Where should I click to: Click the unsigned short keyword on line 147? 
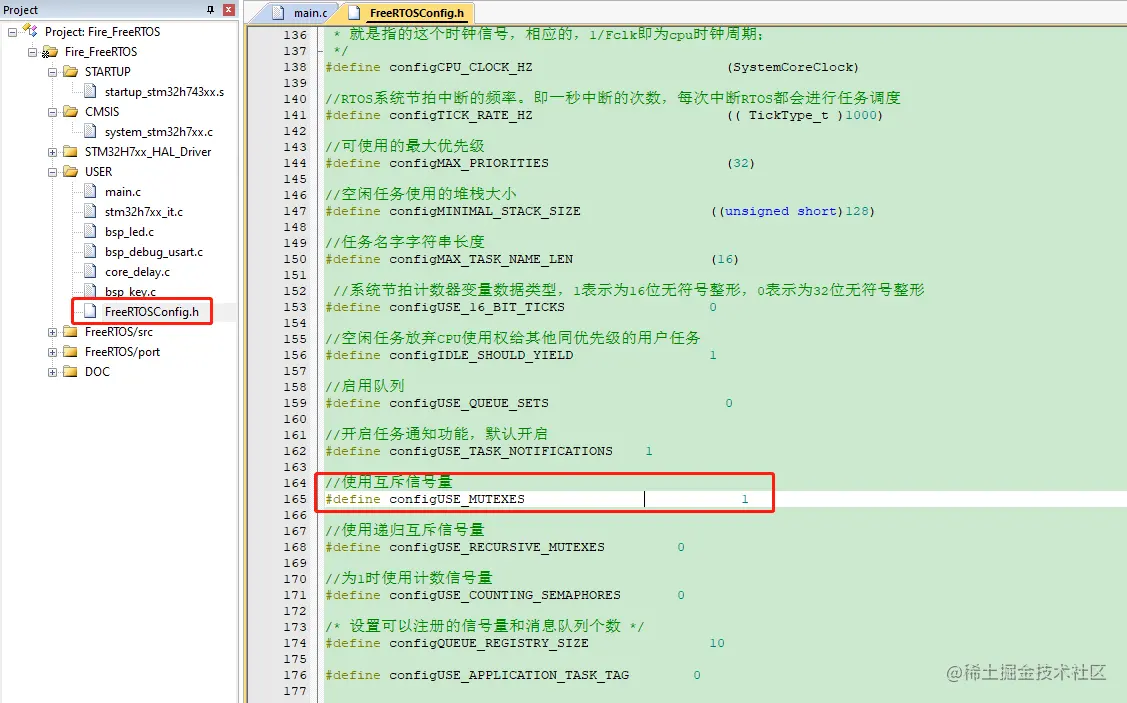click(x=781, y=211)
